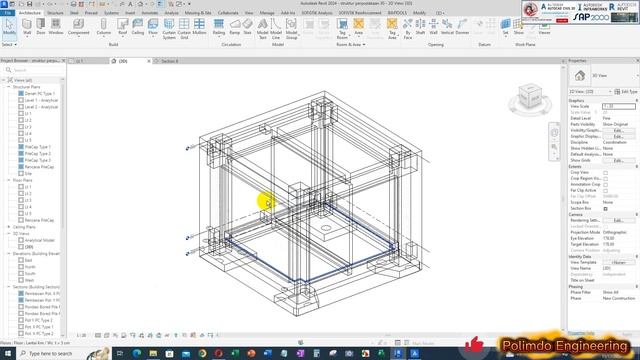
Task: Collapse the Floor Plans tree node
Action: point(9,180)
